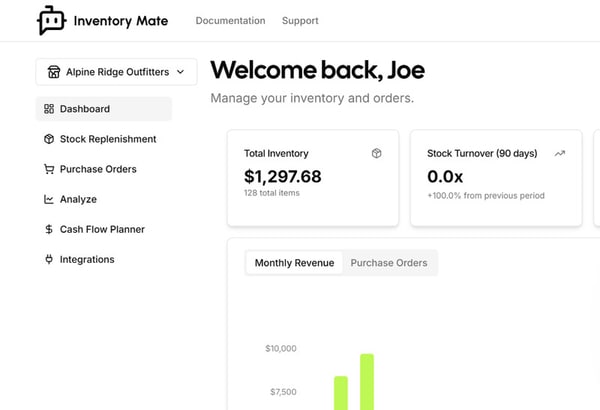Click the Inventory Mate brand name

click(x=123, y=21)
